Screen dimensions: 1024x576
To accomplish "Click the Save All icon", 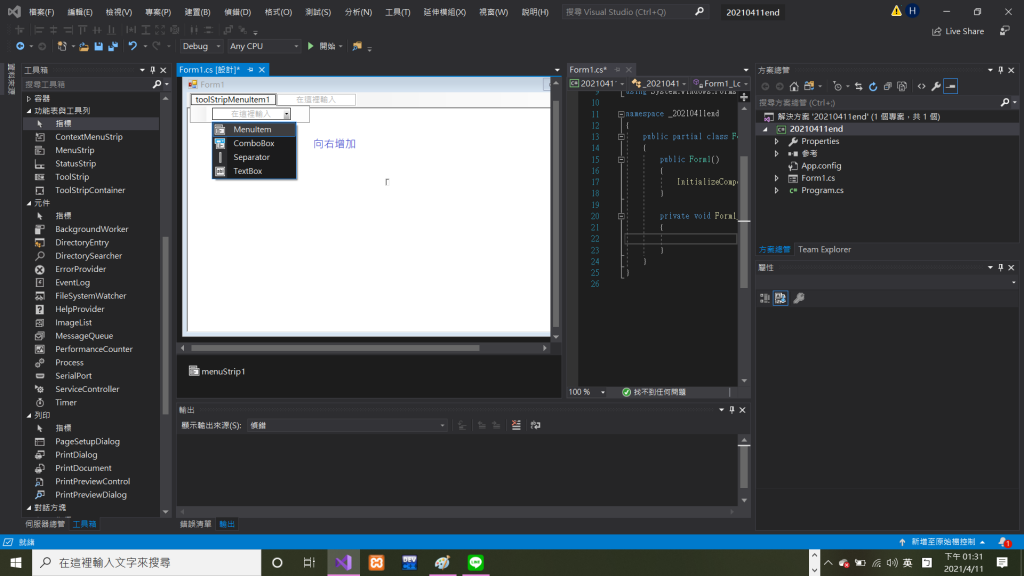I will pyautogui.click(x=113, y=46).
